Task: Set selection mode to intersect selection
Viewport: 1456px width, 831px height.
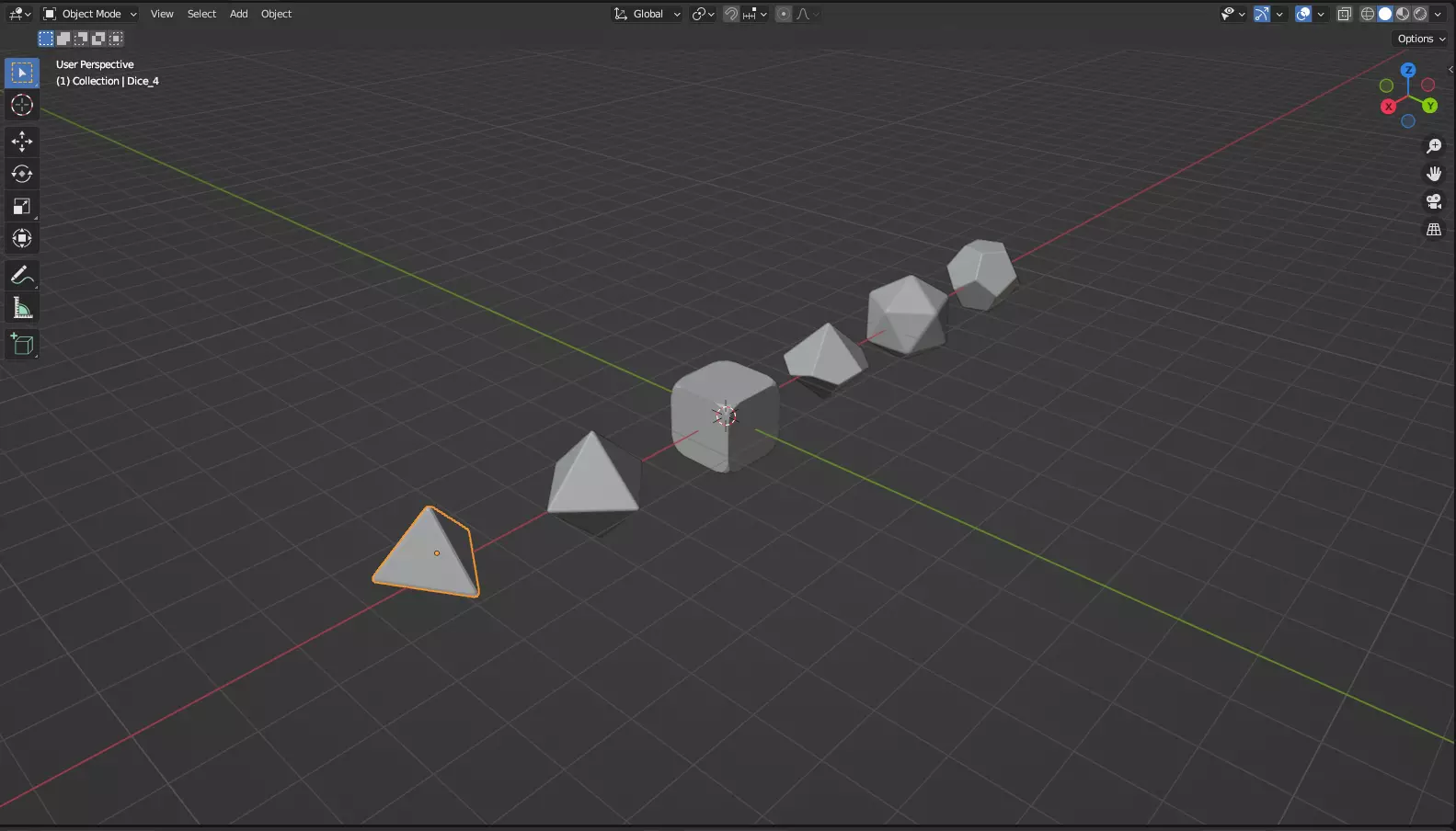Action: tap(116, 39)
